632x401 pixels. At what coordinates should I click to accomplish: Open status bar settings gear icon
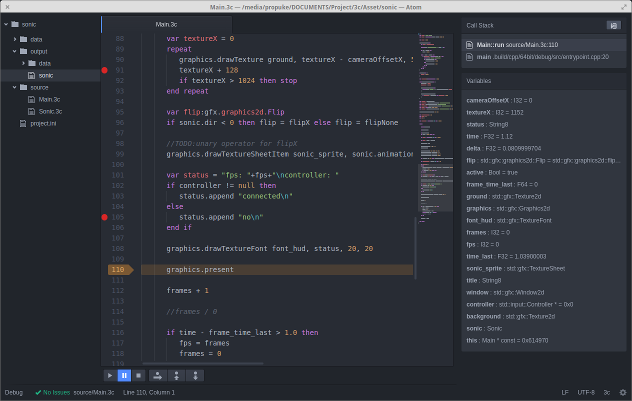click(x=623, y=392)
